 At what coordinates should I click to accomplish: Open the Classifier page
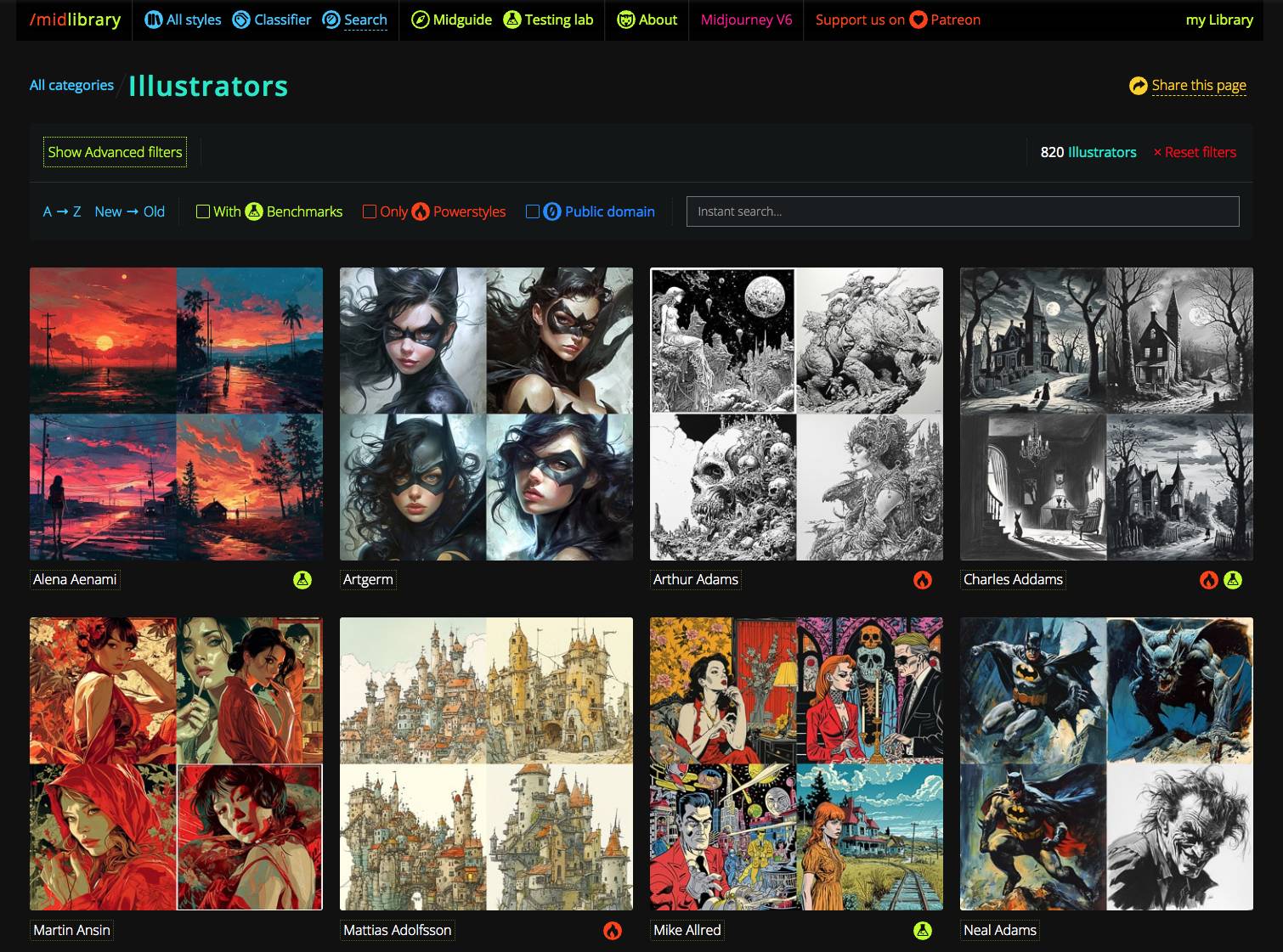272,20
